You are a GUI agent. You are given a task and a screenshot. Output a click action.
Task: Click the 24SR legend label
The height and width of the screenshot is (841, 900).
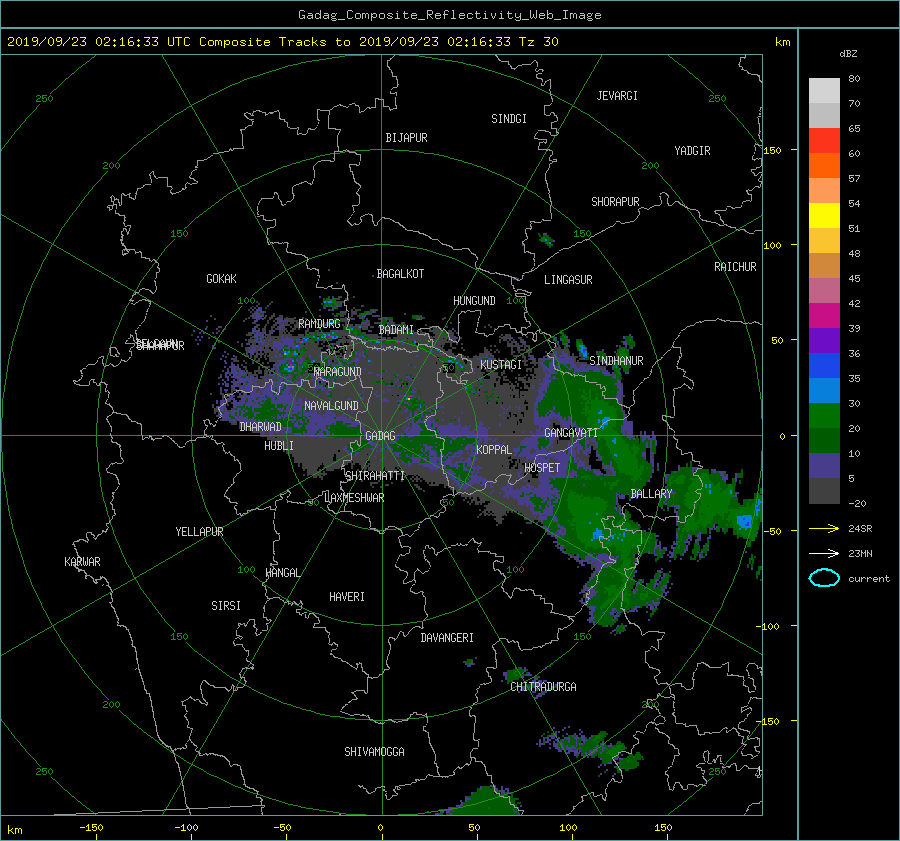click(x=860, y=528)
